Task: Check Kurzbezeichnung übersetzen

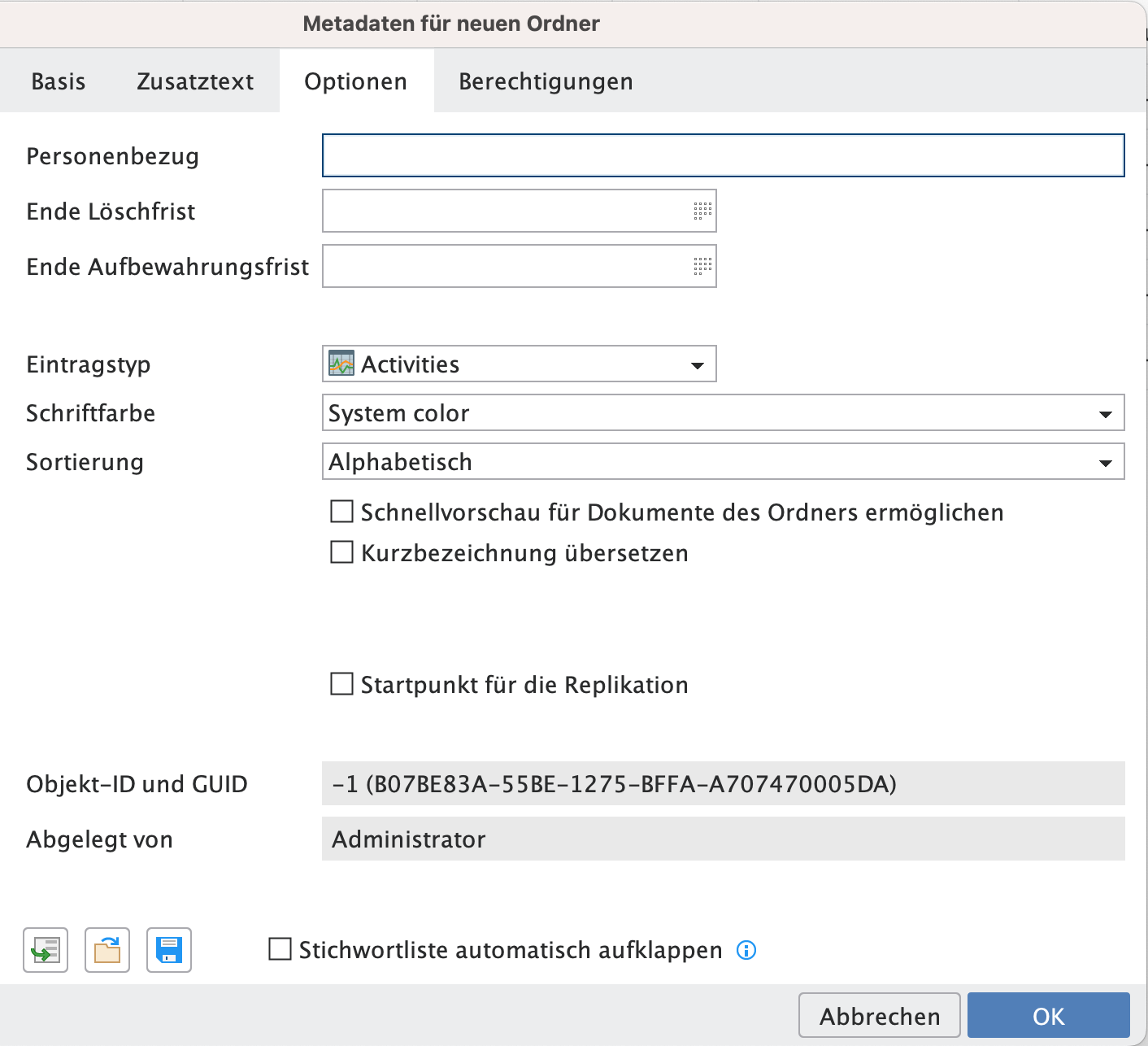Action: point(341,552)
